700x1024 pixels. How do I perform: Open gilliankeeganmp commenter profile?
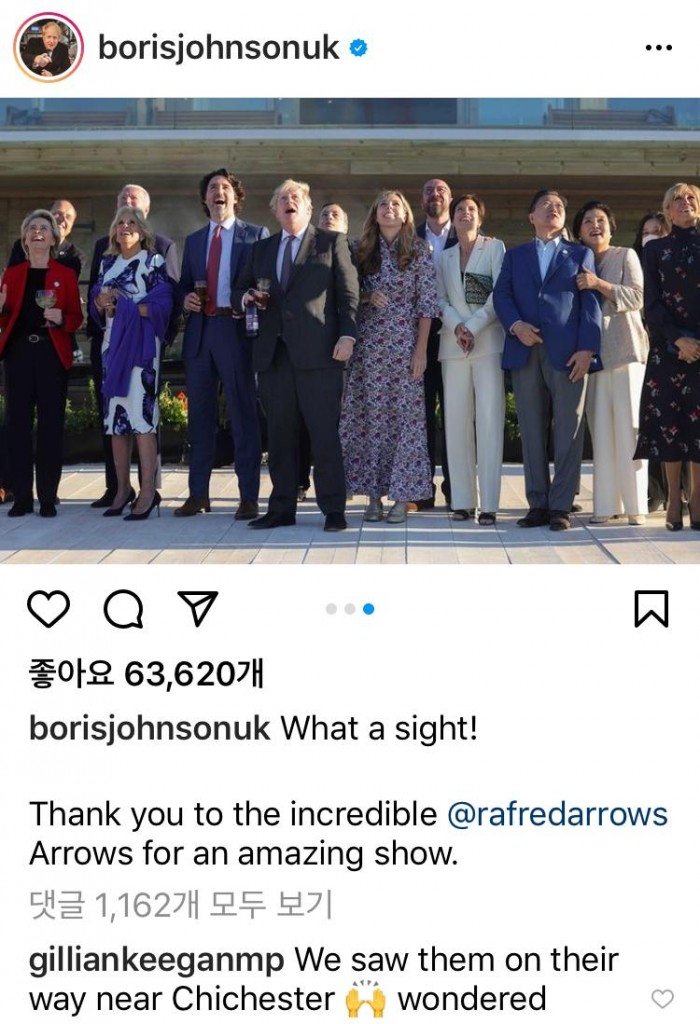(157, 960)
